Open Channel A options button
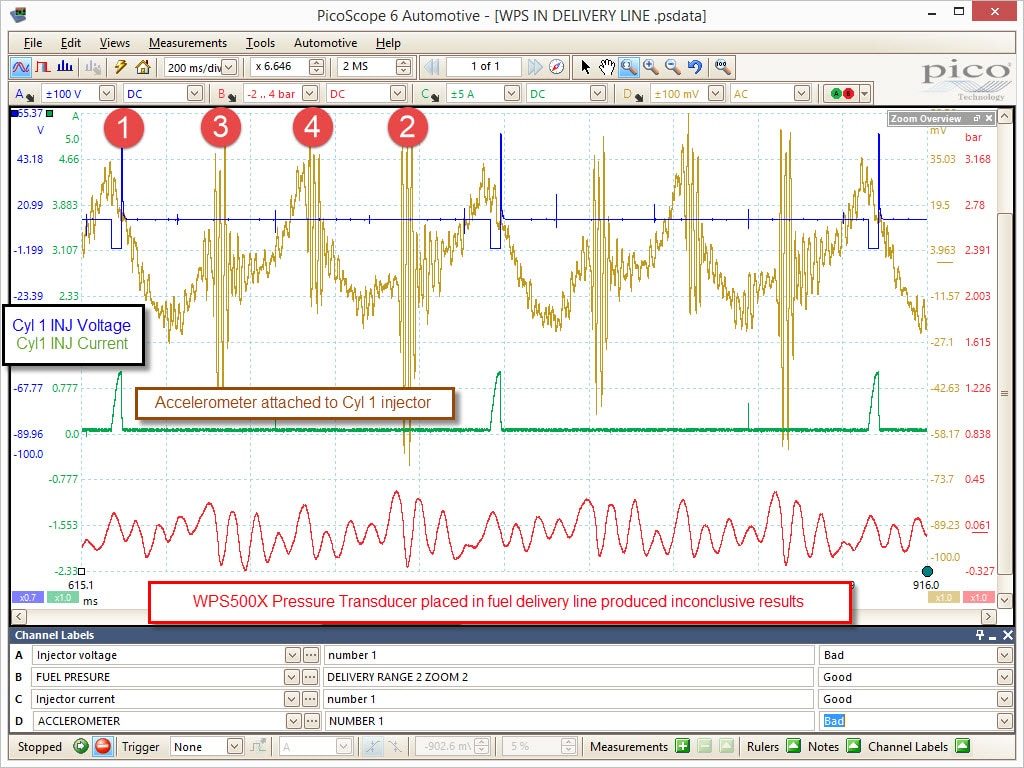This screenshot has width=1024, height=768. point(24,95)
